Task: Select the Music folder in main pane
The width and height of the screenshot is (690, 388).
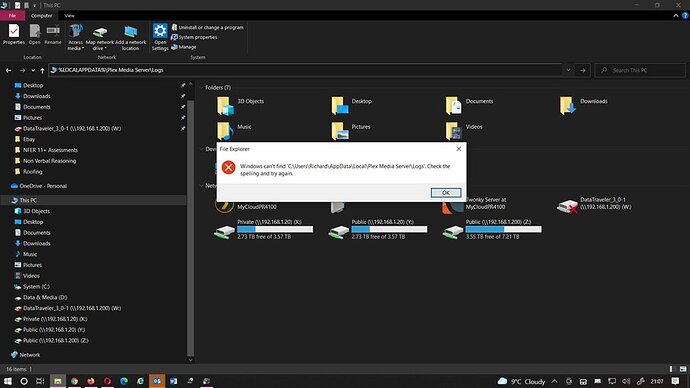Action: tap(234, 131)
